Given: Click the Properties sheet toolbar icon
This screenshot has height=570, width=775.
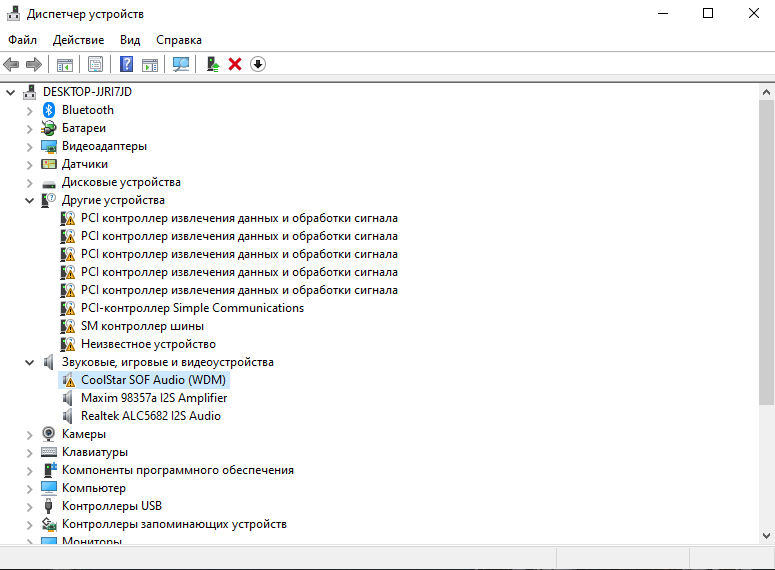Looking at the screenshot, I should click(95, 64).
